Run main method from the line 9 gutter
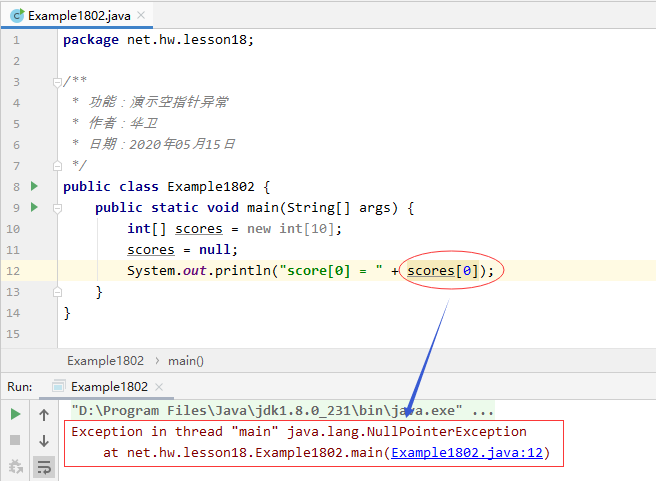Screen dimensions: 656x481 point(34,207)
